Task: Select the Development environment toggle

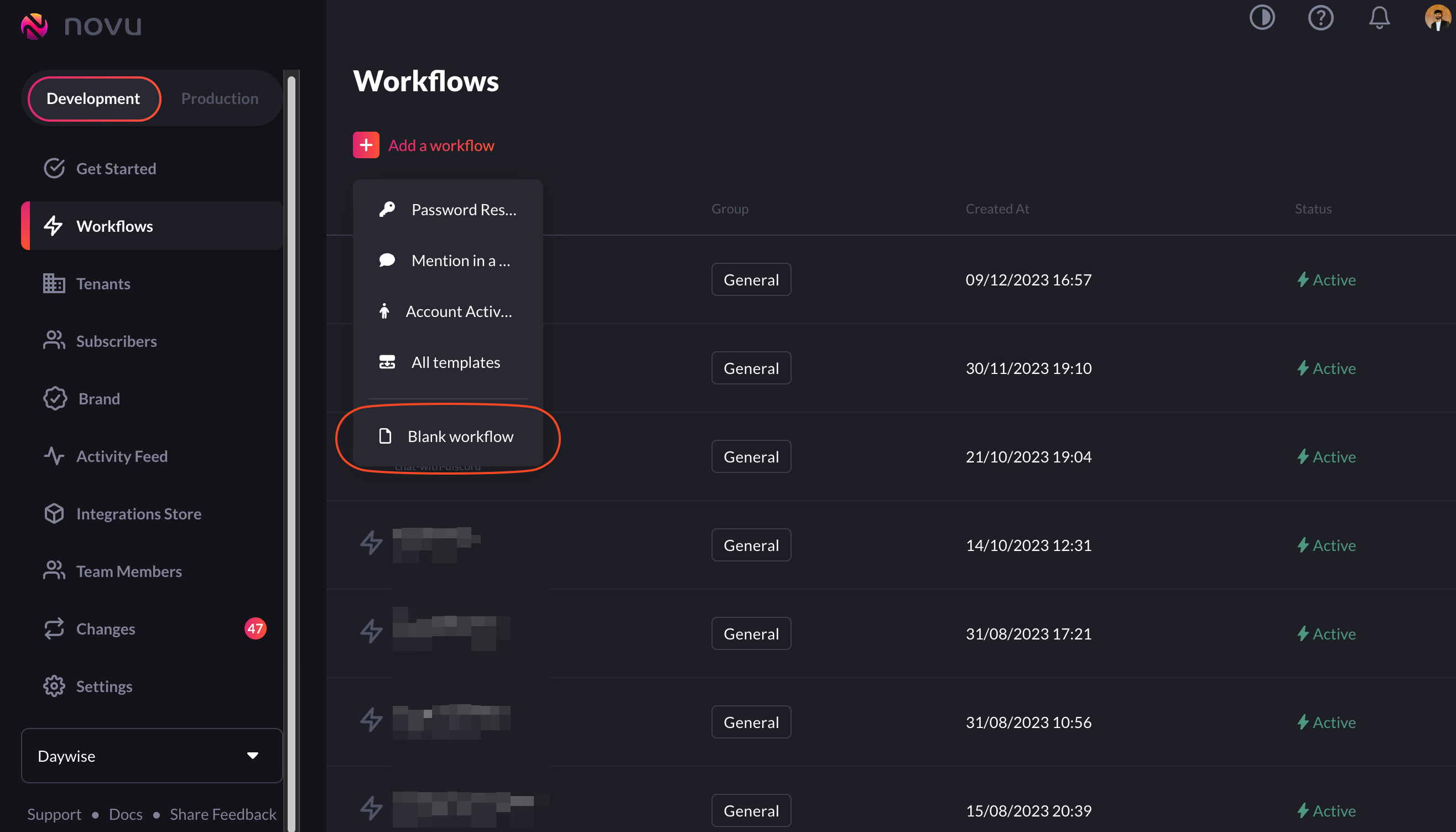Action: (x=93, y=98)
